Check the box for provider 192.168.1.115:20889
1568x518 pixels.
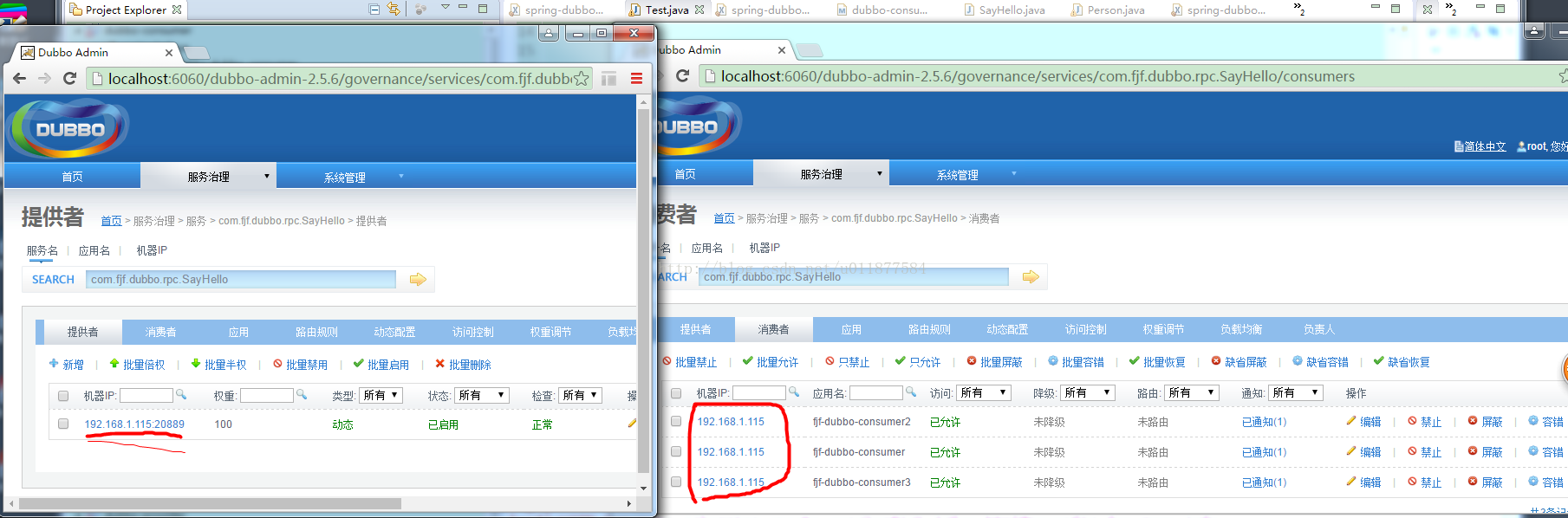[63, 424]
